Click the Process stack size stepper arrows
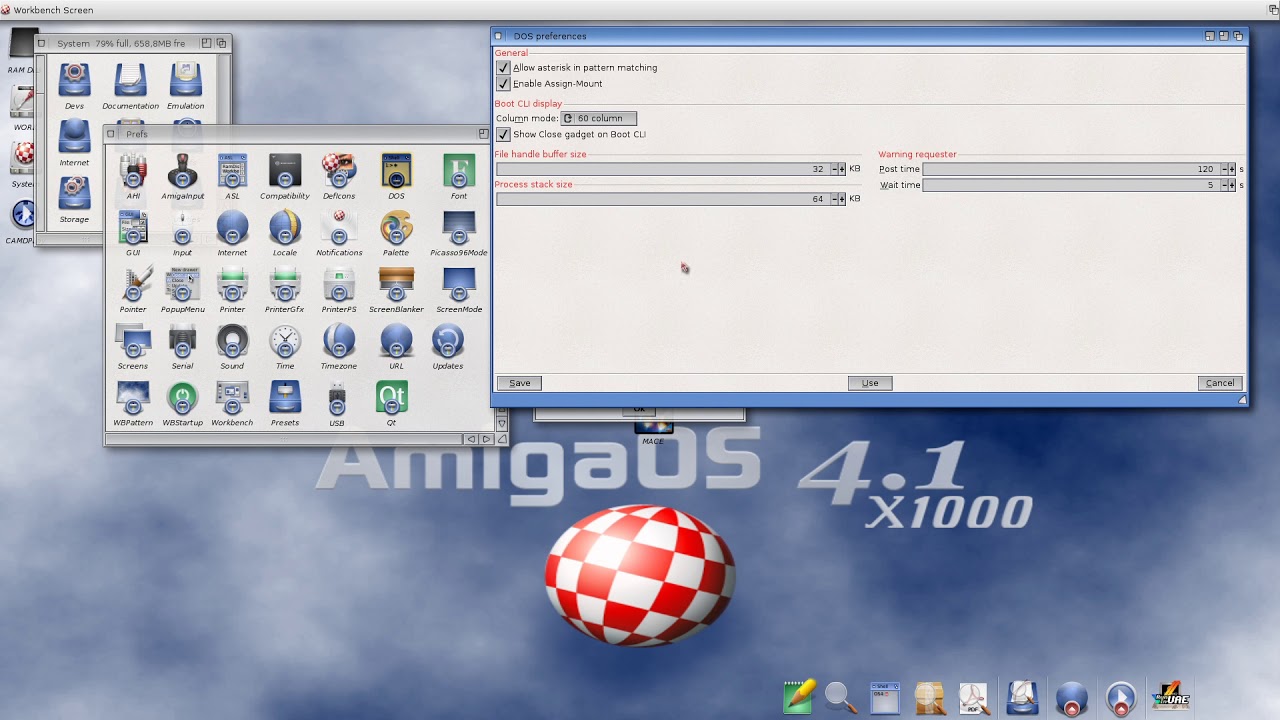The image size is (1280, 720). click(838, 199)
